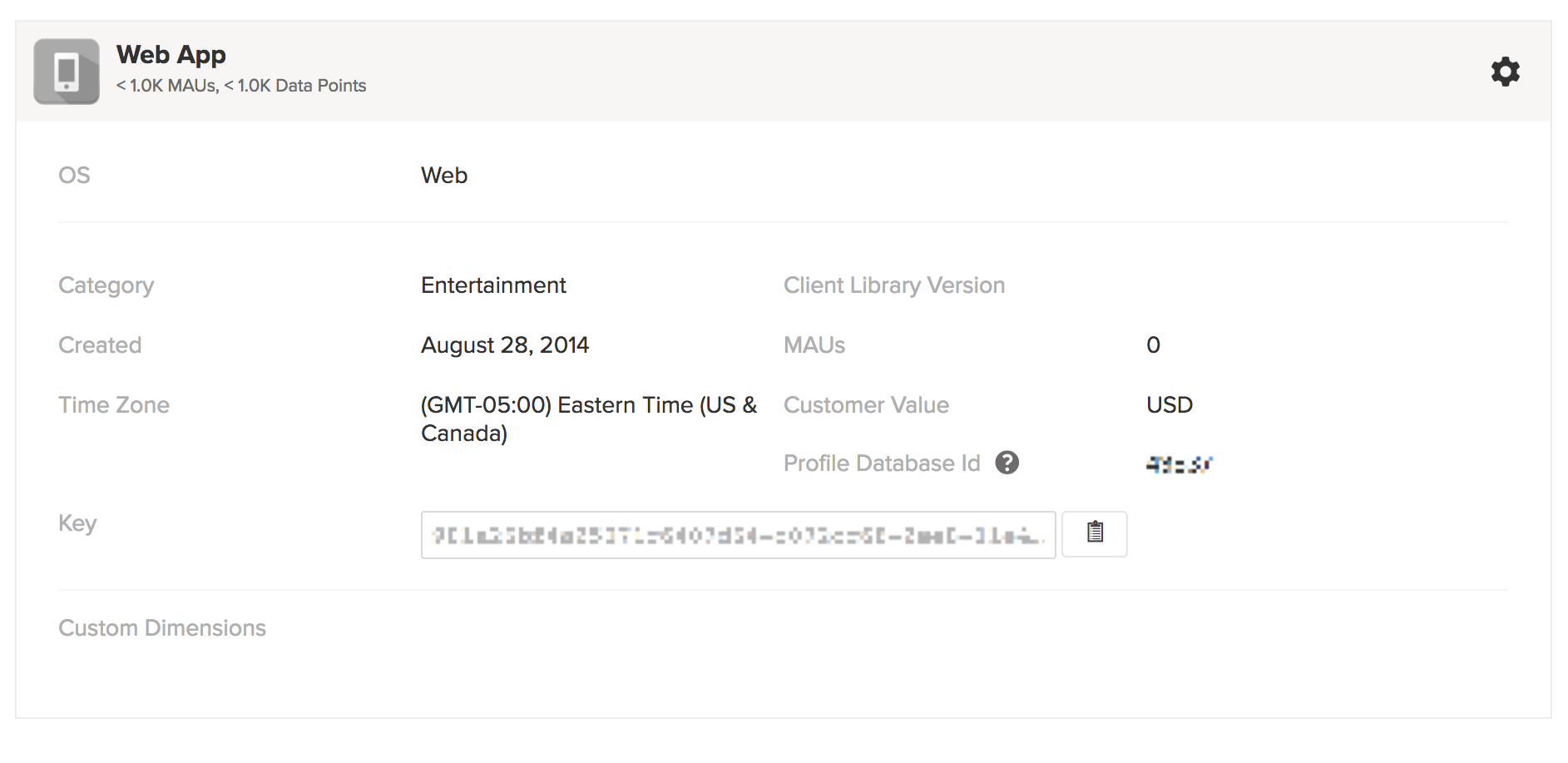Click the Time Zone label

click(114, 405)
